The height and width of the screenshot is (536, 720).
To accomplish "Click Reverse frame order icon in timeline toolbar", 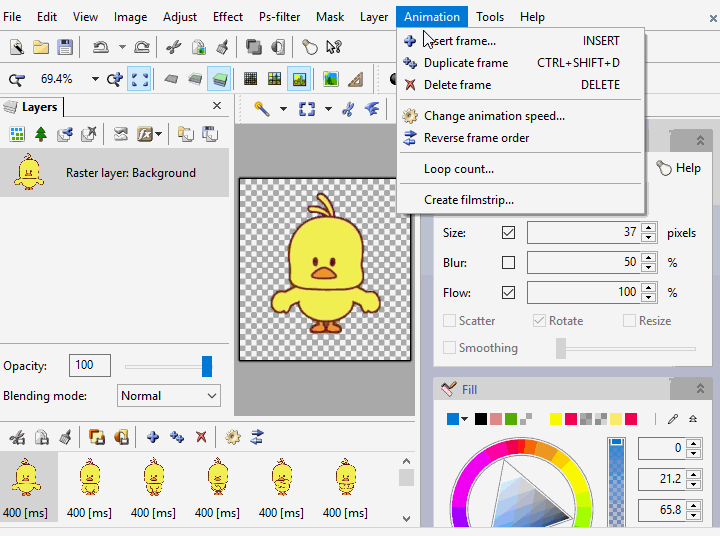I will tap(257, 437).
